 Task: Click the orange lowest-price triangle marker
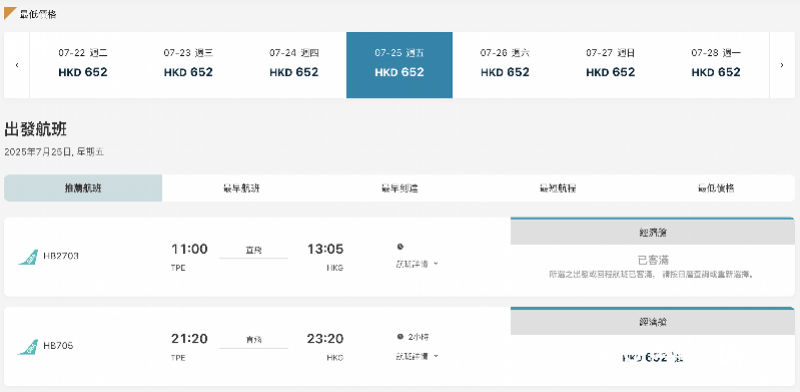click(x=10, y=13)
